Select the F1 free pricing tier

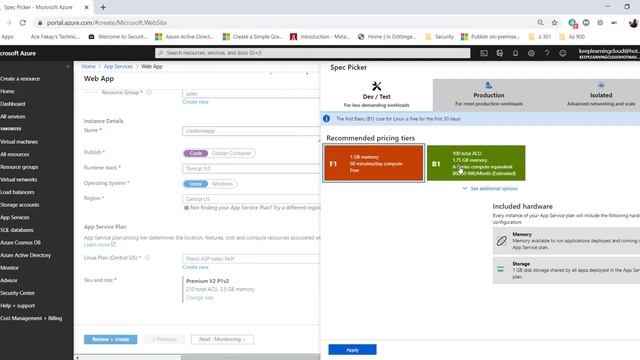[373, 163]
